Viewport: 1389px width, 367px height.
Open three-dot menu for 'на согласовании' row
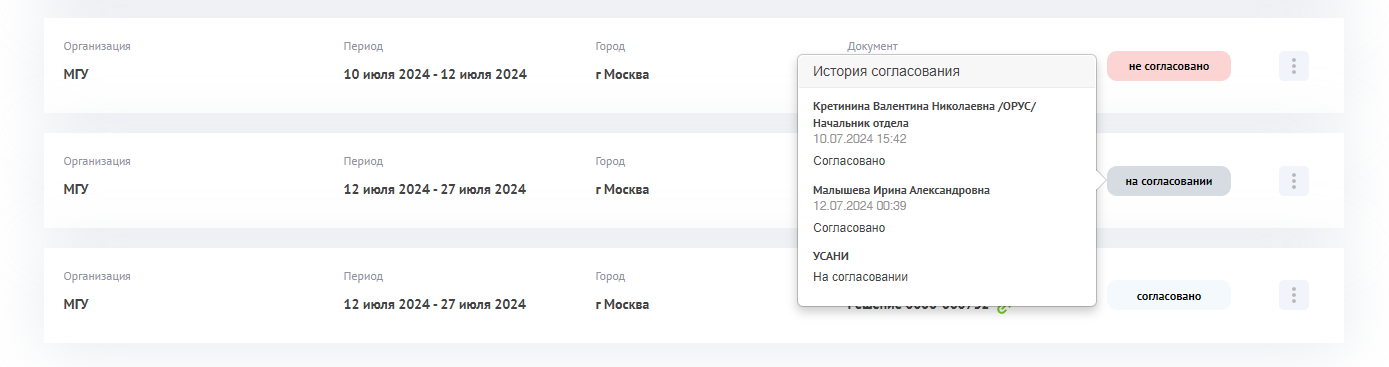point(1293,181)
